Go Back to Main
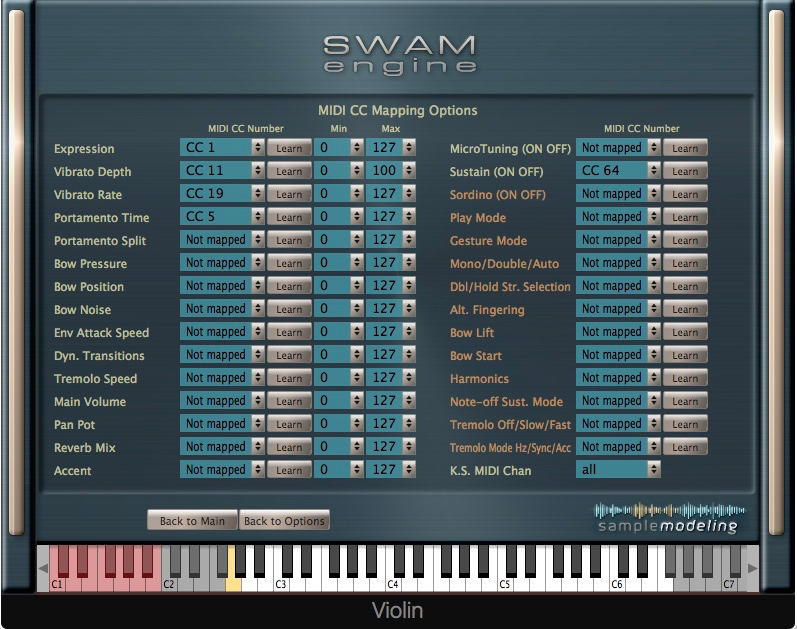 tap(192, 521)
